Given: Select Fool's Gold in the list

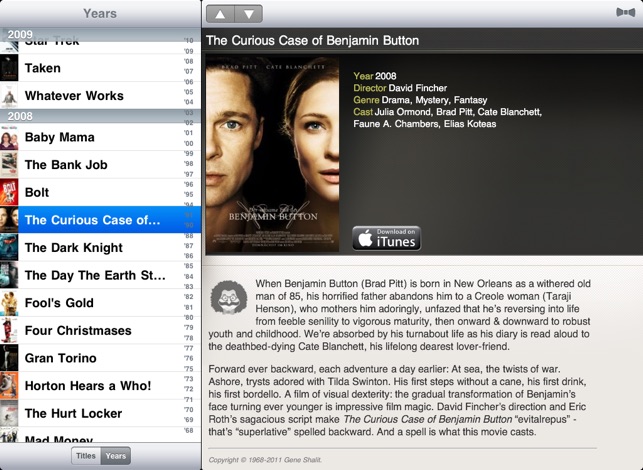Looking at the screenshot, I should [100, 303].
